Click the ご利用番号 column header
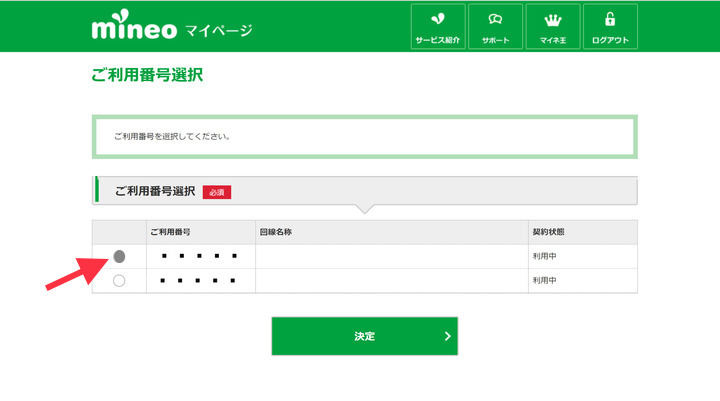The image size is (720, 401). (171, 232)
